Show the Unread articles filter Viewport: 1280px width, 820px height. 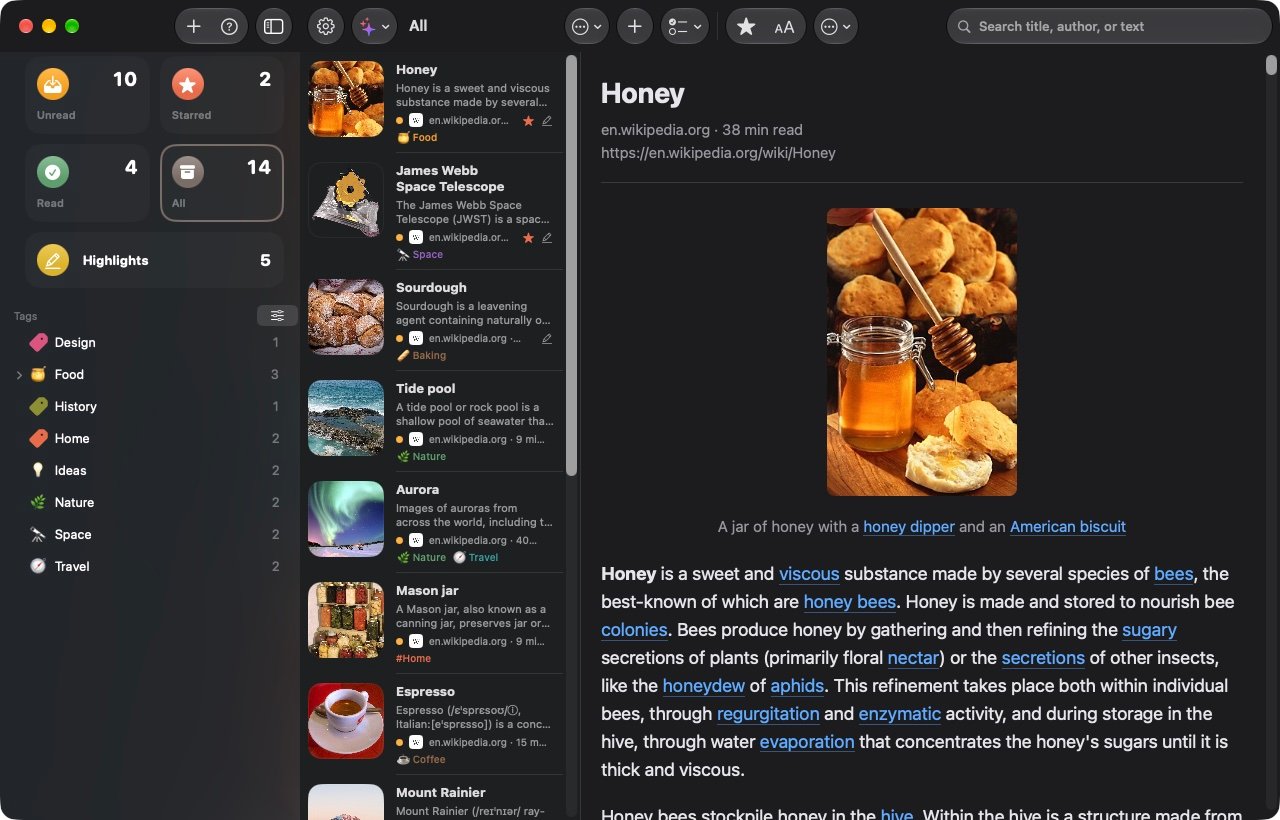[87, 95]
